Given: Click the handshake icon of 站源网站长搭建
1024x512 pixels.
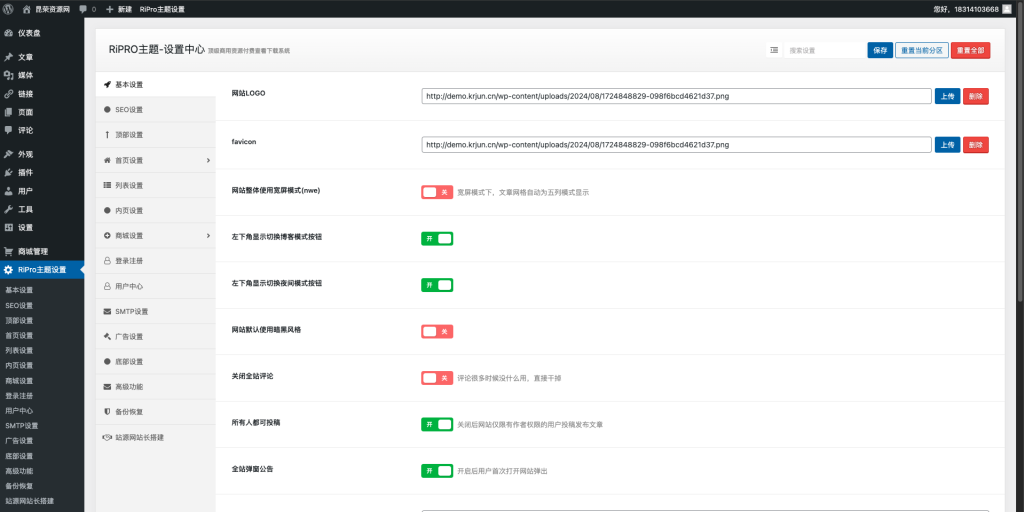Looking at the screenshot, I should (107, 438).
